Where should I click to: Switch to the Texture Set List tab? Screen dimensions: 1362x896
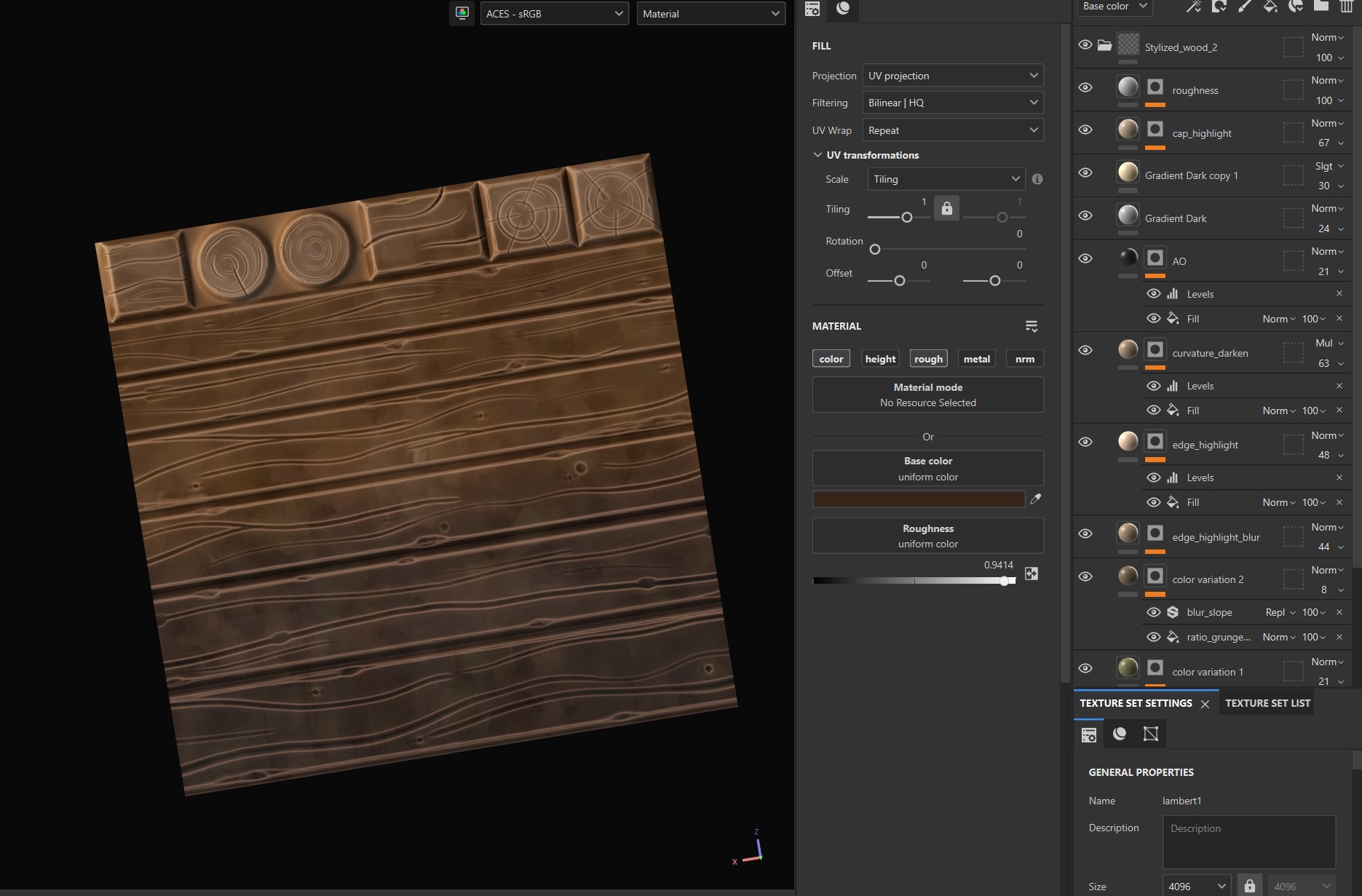click(x=1267, y=703)
